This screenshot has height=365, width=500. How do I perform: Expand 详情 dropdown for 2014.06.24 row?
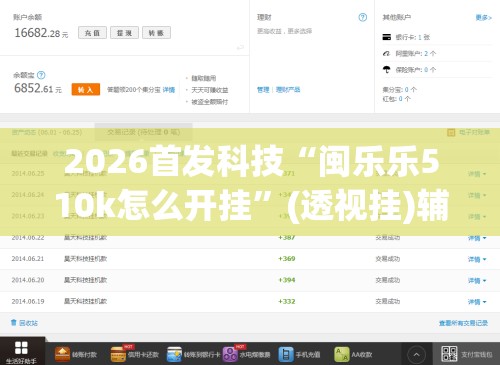click(x=477, y=195)
